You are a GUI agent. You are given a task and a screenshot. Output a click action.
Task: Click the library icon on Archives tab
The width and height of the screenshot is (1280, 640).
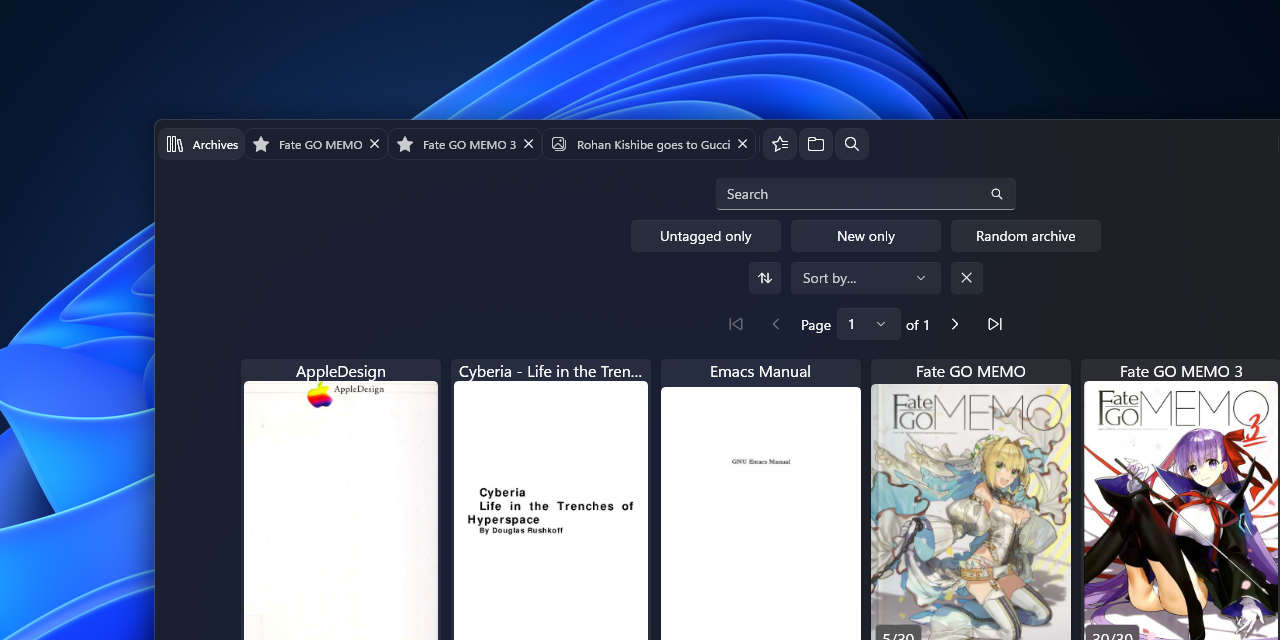tap(175, 144)
